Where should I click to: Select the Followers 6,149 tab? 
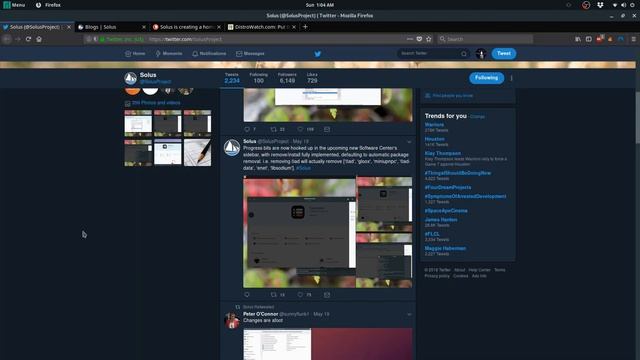(287, 78)
